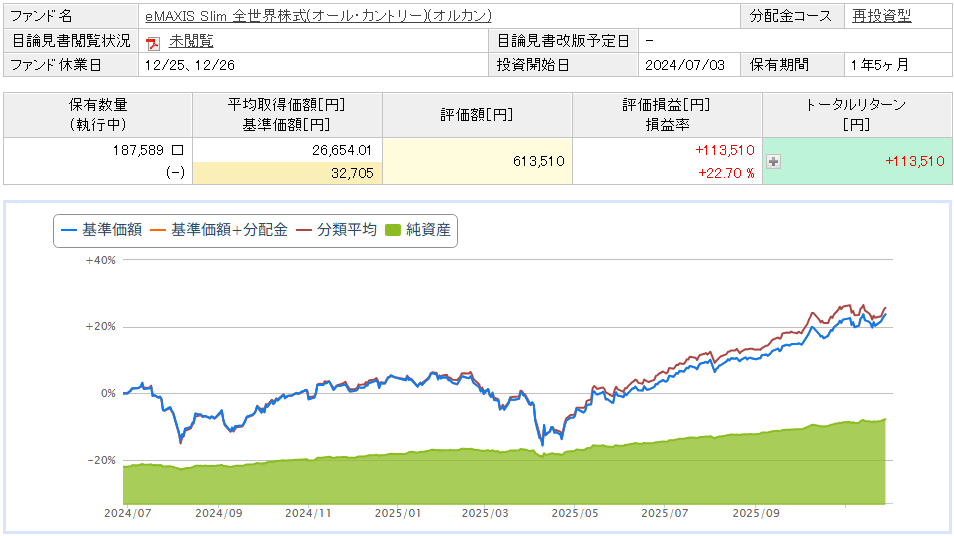Toggle the 基準価額+分配金 legend series
Screen dimensions: 954x536
[x=218, y=229]
